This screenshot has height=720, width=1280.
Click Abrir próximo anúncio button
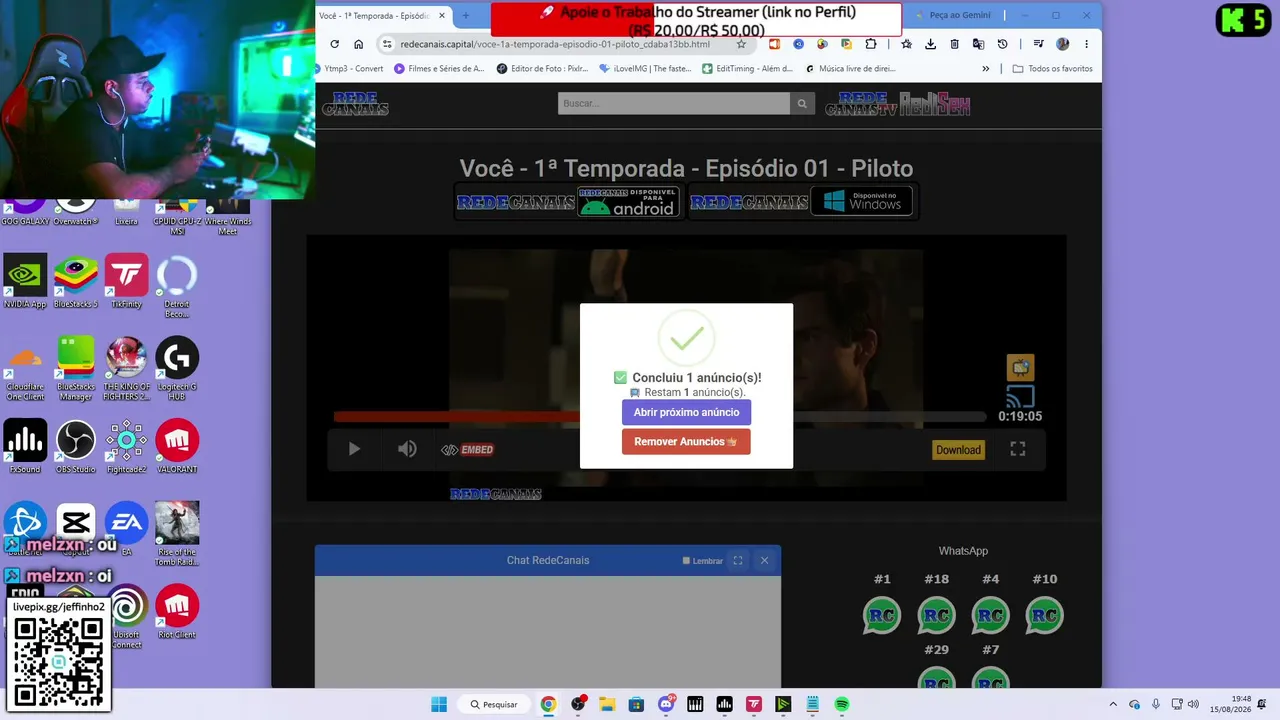[x=686, y=413]
